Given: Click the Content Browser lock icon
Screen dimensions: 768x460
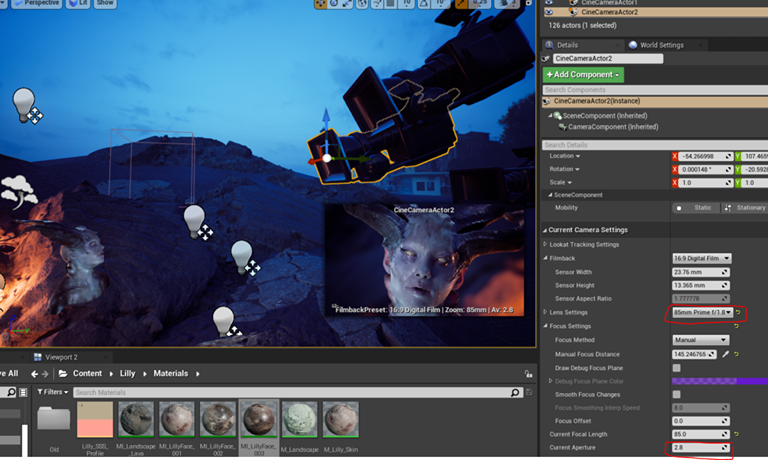Looking at the screenshot, I should click(527, 373).
